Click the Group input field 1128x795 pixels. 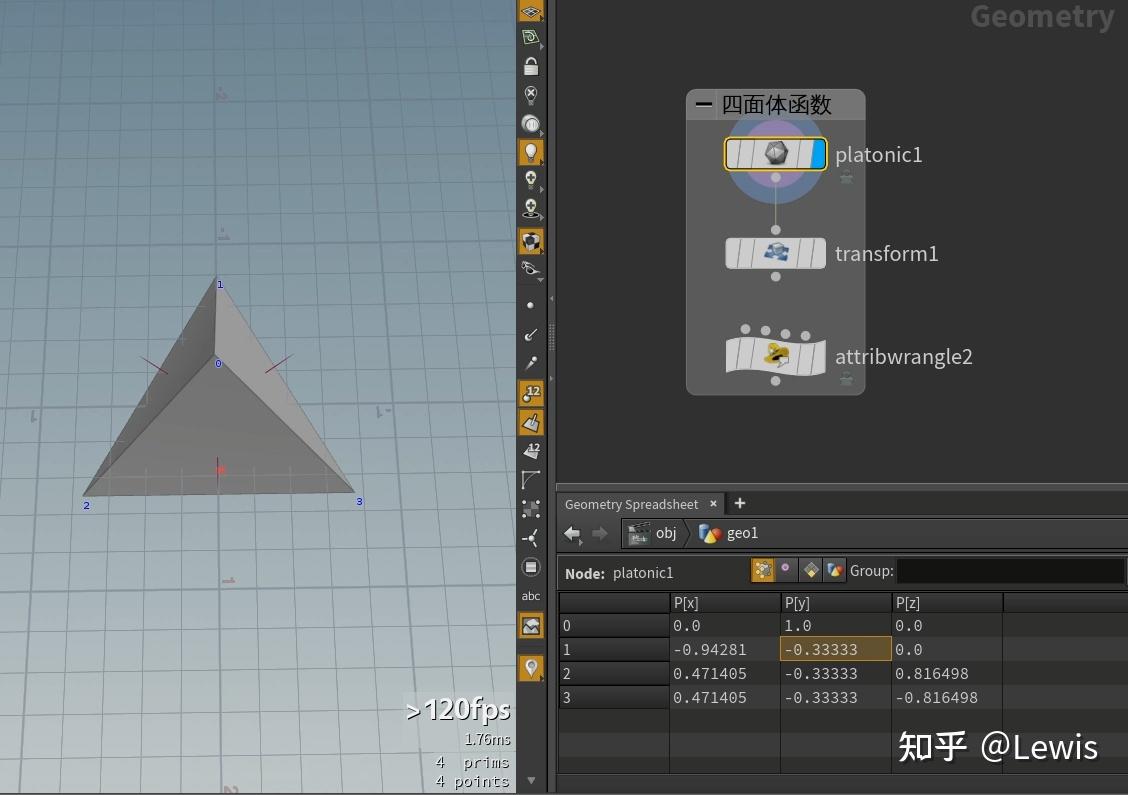click(x=1010, y=570)
